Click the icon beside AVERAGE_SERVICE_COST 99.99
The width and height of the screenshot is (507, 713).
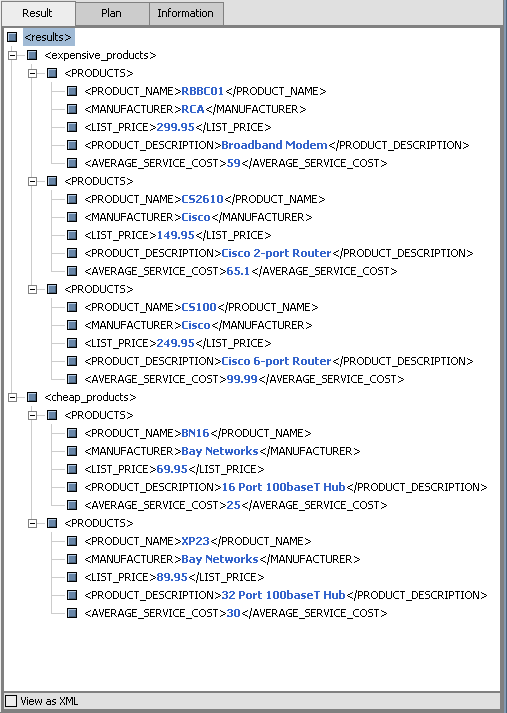72,379
